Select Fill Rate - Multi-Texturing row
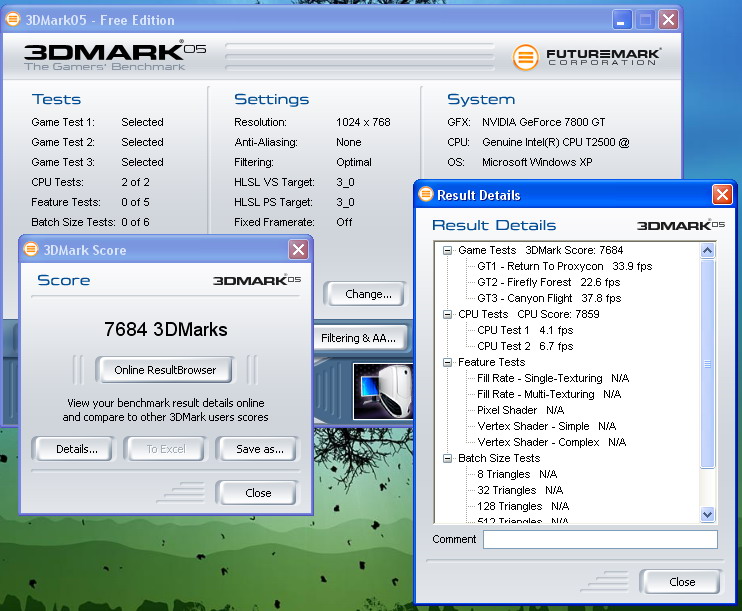 pyautogui.click(x=549, y=395)
